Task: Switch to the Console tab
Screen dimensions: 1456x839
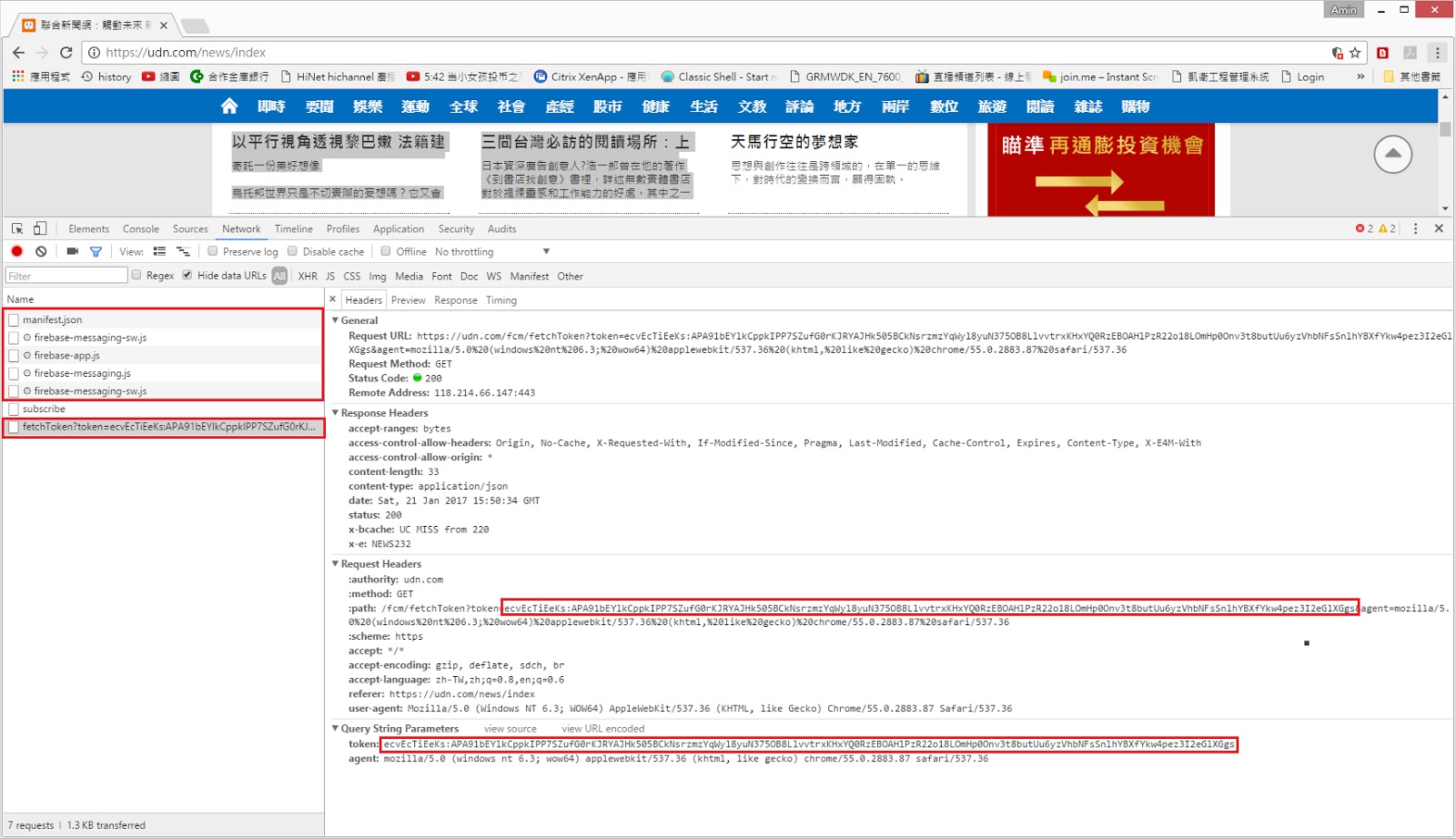Action: click(141, 229)
